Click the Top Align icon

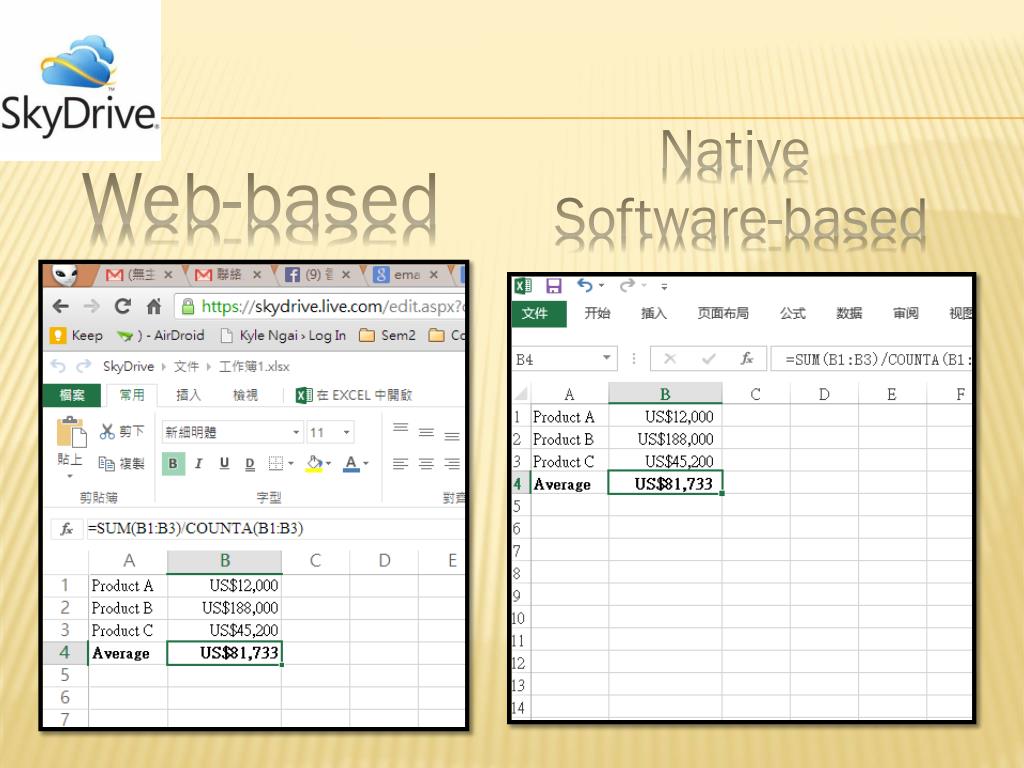[x=400, y=428]
